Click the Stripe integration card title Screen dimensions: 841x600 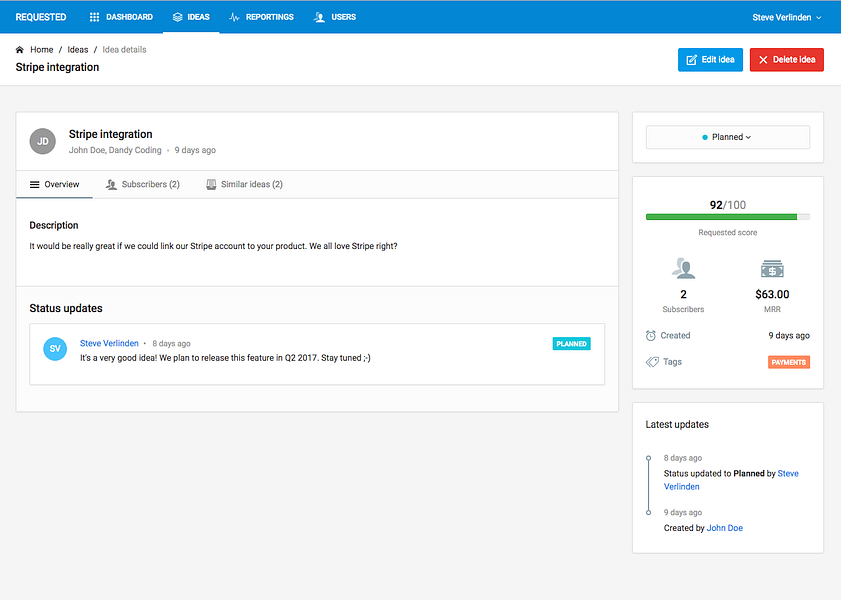(x=110, y=134)
